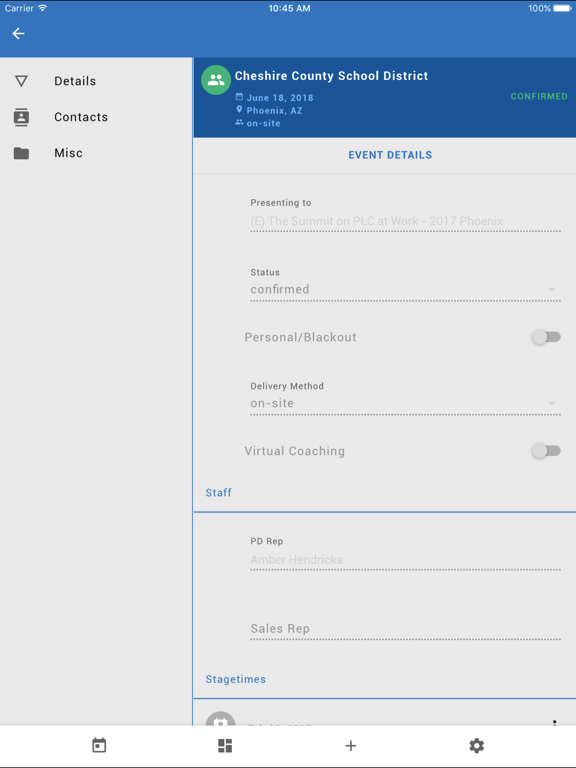Toggle the Virtual Coaching switch
Image resolution: width=576 pixels, height=768 pixels.
pyautogui.click(x=546, y=451)
